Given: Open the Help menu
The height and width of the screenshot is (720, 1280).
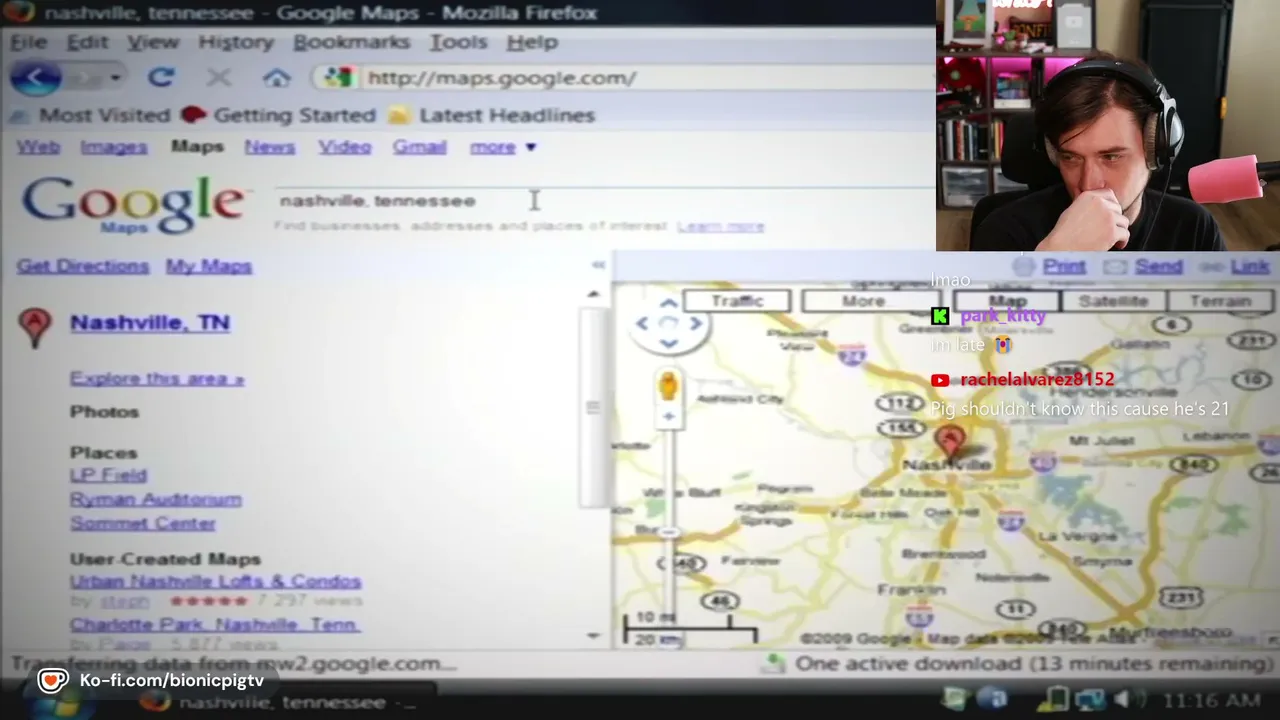Looking at the screenshot, I should 532,42.
